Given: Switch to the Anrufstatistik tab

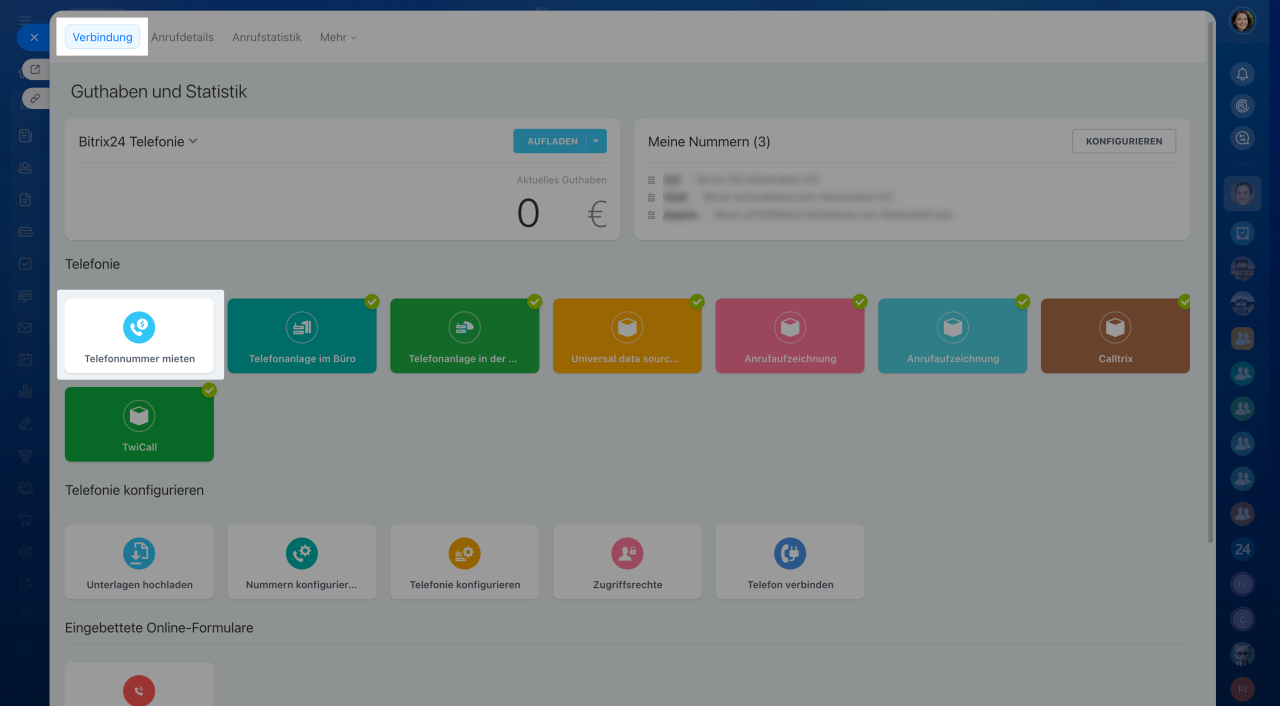Looking at the screenshot, I should tap(266, 38).
